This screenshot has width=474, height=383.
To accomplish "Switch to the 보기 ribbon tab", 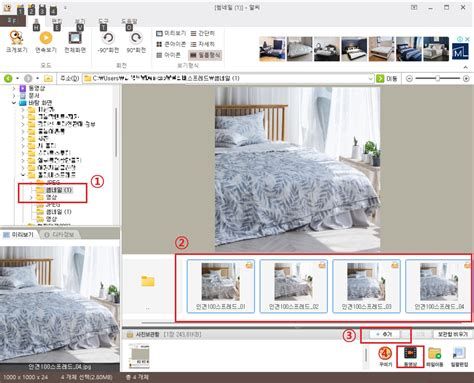I will coord(80,21).
